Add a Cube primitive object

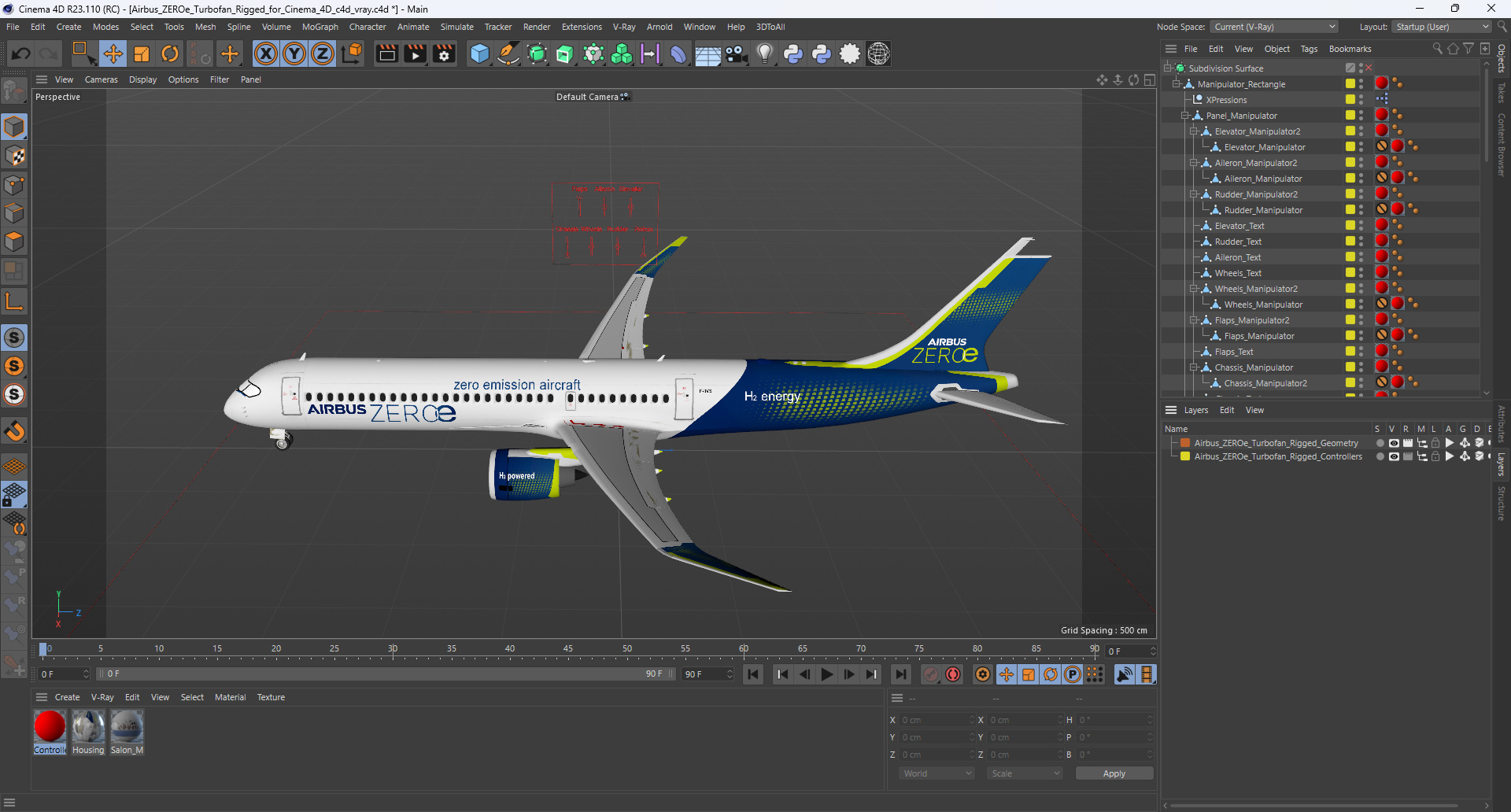click(x=479, y=54)
